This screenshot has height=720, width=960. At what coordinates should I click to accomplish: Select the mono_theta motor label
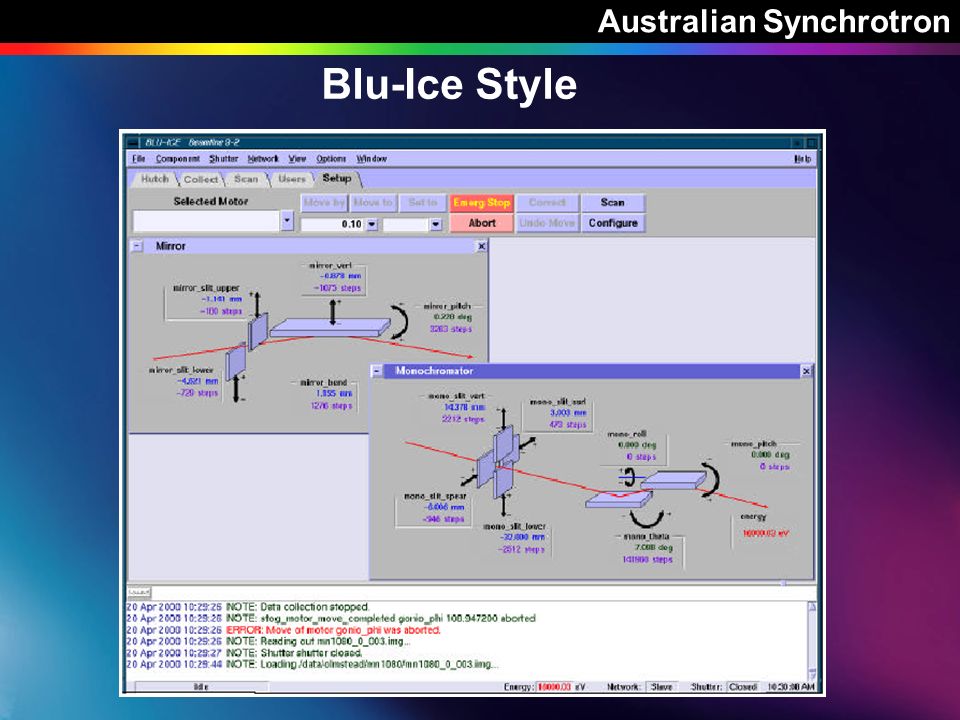tap(647, 536)
